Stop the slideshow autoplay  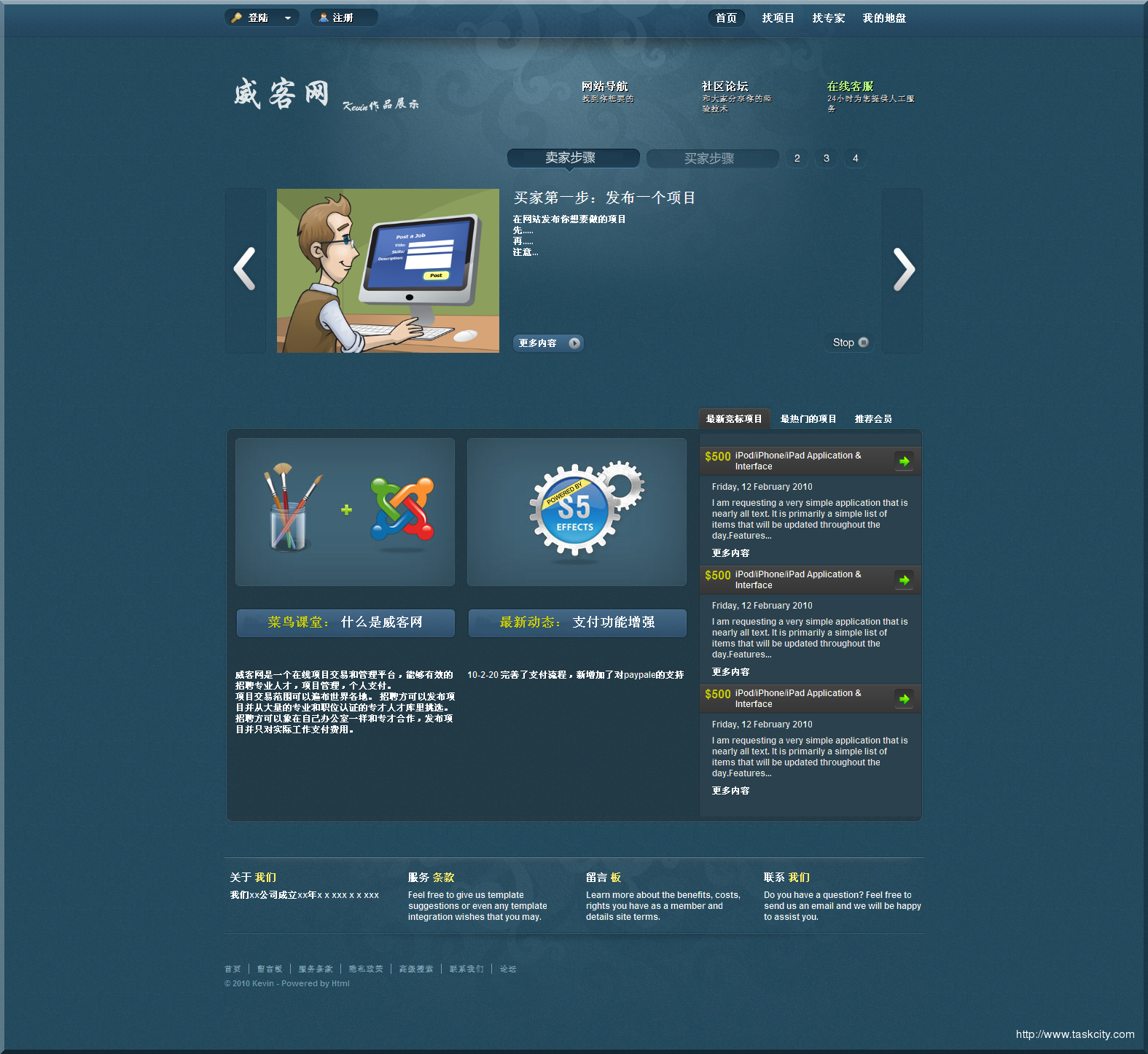850,343
